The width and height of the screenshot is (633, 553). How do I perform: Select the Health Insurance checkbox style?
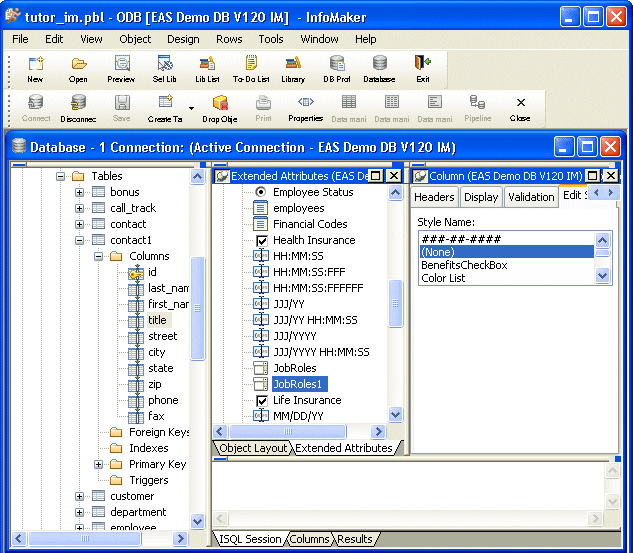pos(262,241)
